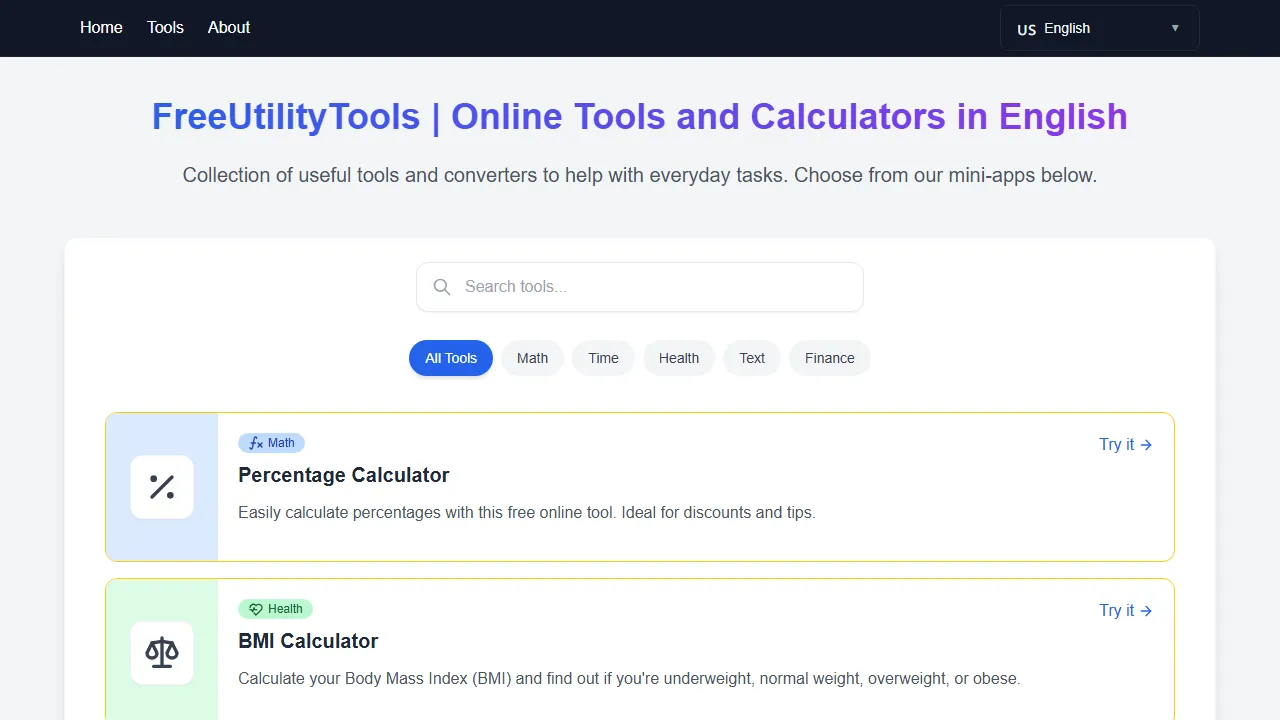Click the arrow icon next to the BMI Try it link
The width and height of the screenshot is (1280, 720).
coord(1146,610)
